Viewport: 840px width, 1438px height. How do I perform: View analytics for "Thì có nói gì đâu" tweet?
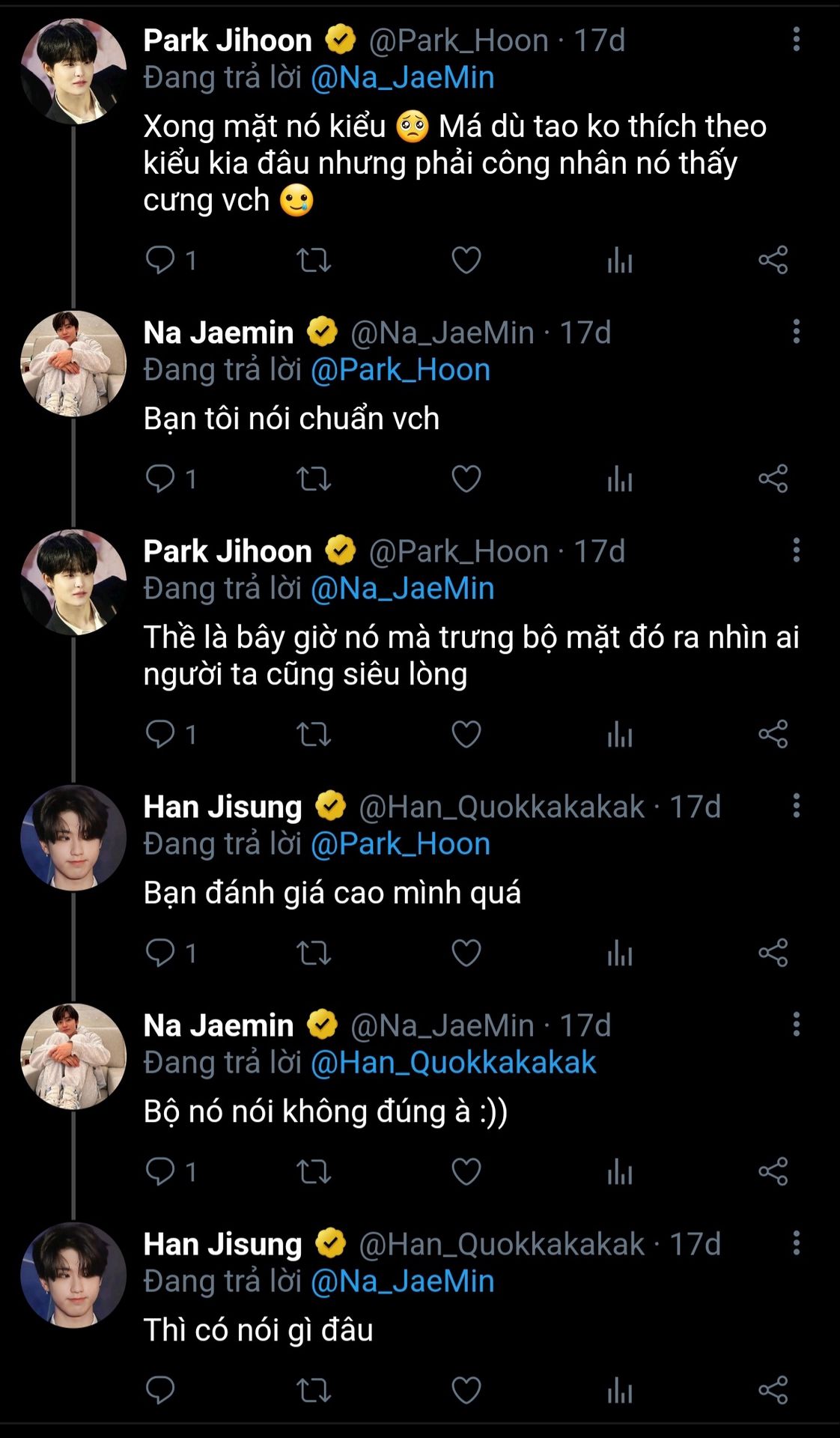[x=620, y=1390]
